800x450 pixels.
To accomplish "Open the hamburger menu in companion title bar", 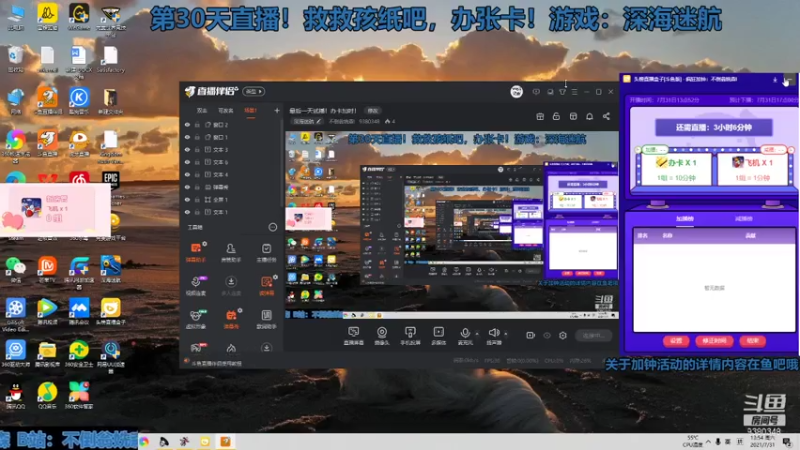I will (574, 92).
